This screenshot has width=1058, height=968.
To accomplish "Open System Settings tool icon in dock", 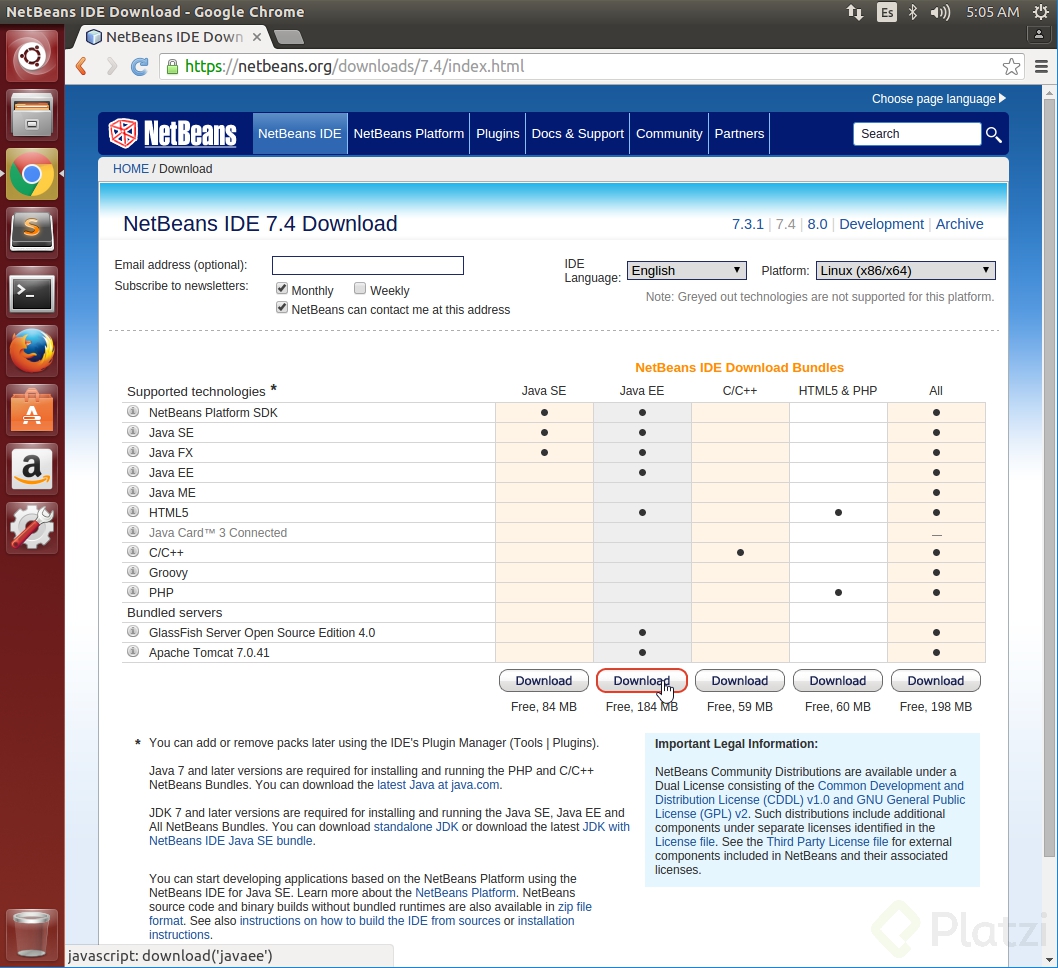I will pyautogui.click(x=32, y=528).
